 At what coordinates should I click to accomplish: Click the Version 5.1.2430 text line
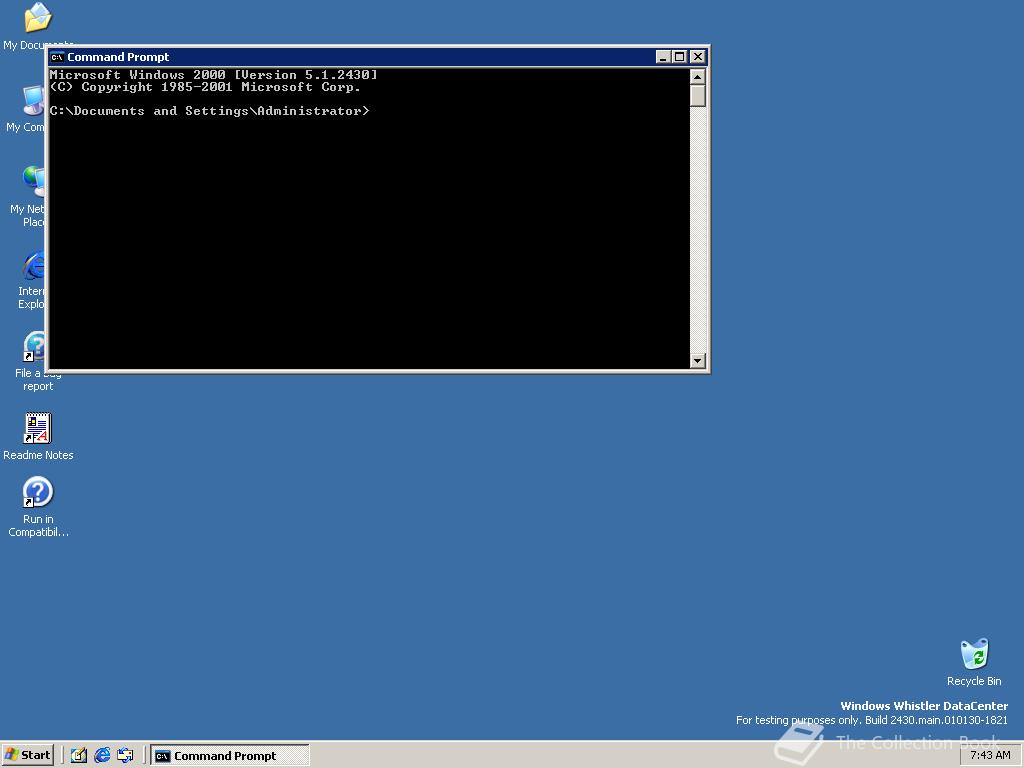pos(214,74)
